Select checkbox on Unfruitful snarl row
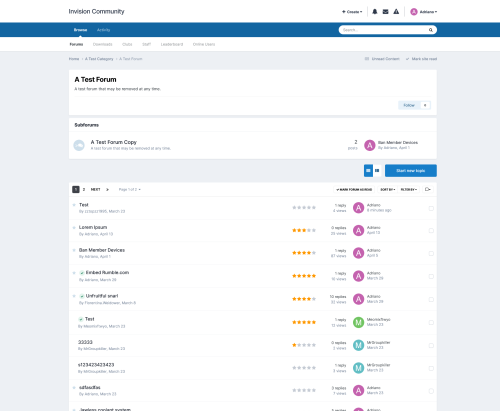Screen dimensions: 500x411 pyautogui.click(x=431, y=299)
